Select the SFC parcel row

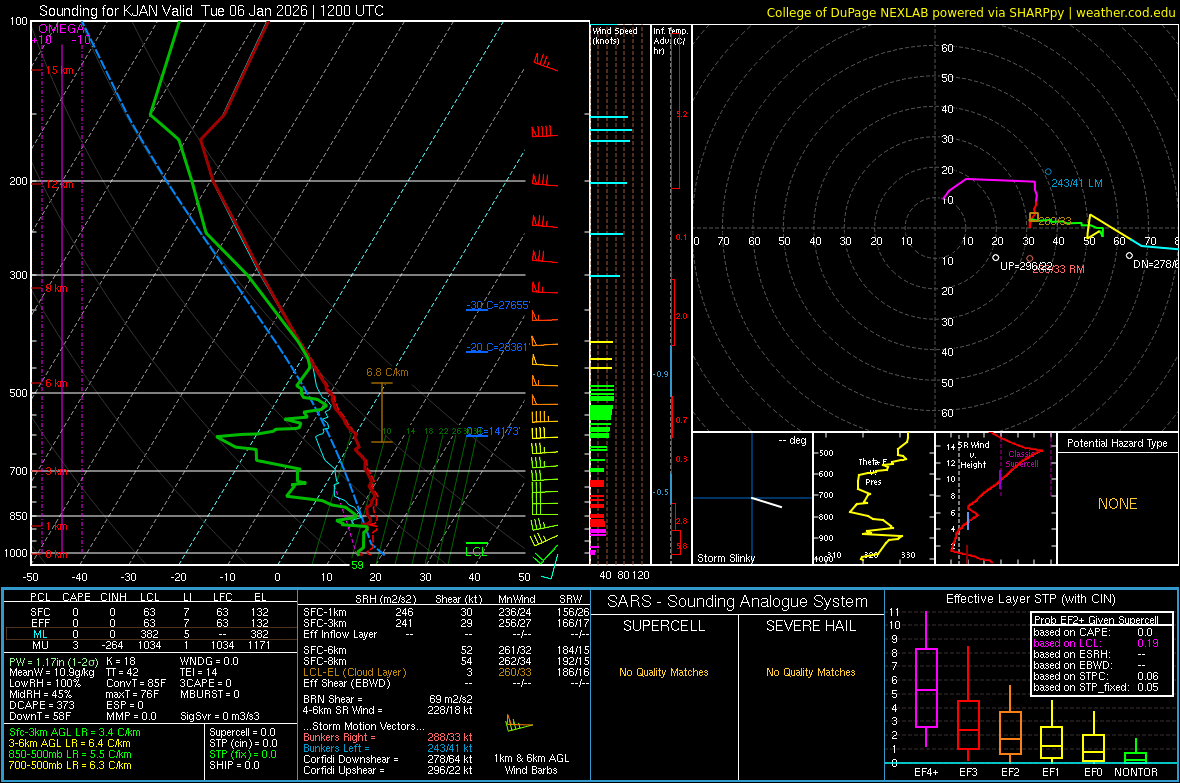pos(150,612)
